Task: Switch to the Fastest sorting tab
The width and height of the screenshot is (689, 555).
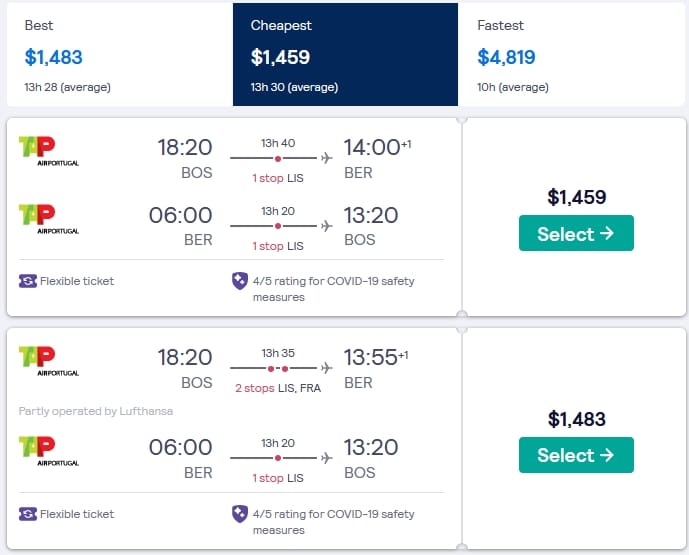Action: [571, 55]
